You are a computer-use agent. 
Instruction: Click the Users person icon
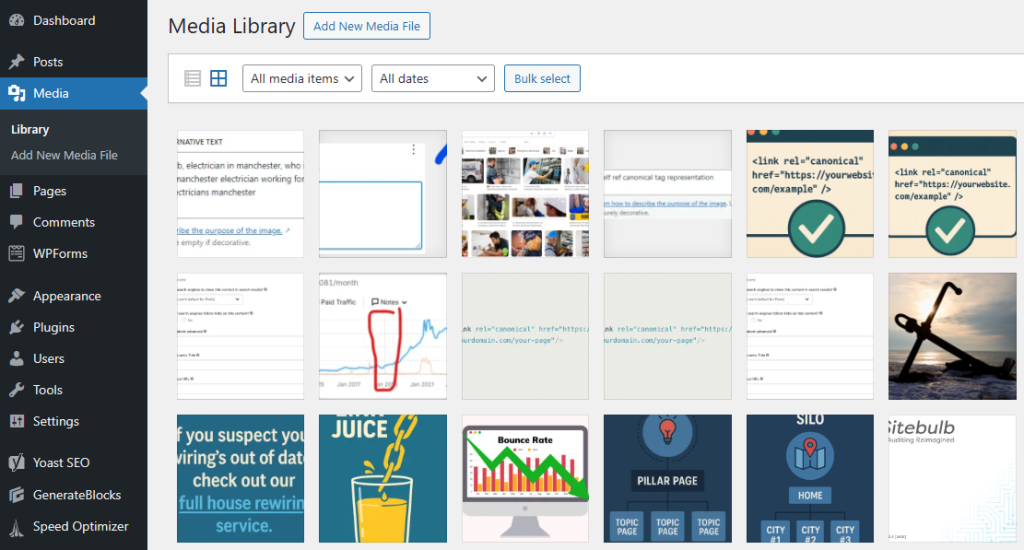point(16,359)
